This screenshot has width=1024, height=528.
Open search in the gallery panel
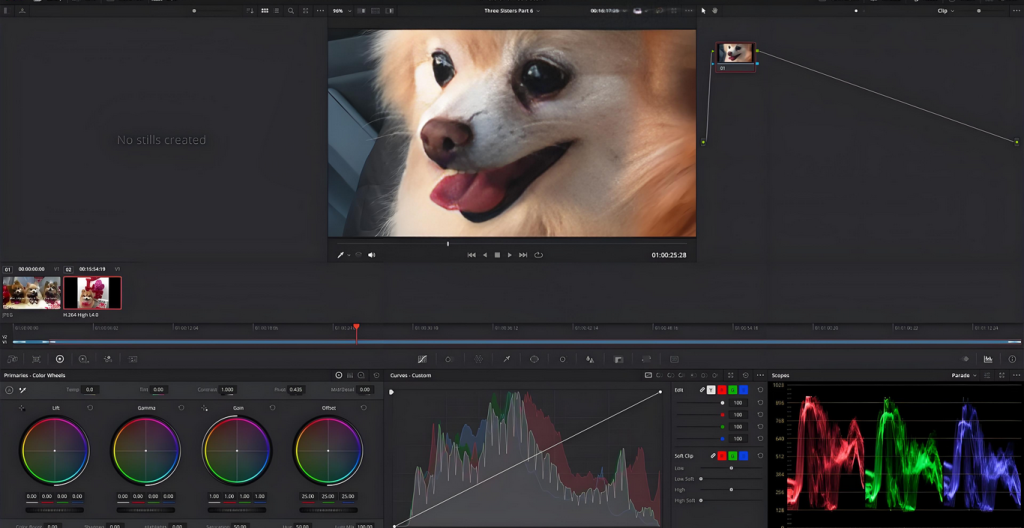point(291,11)
